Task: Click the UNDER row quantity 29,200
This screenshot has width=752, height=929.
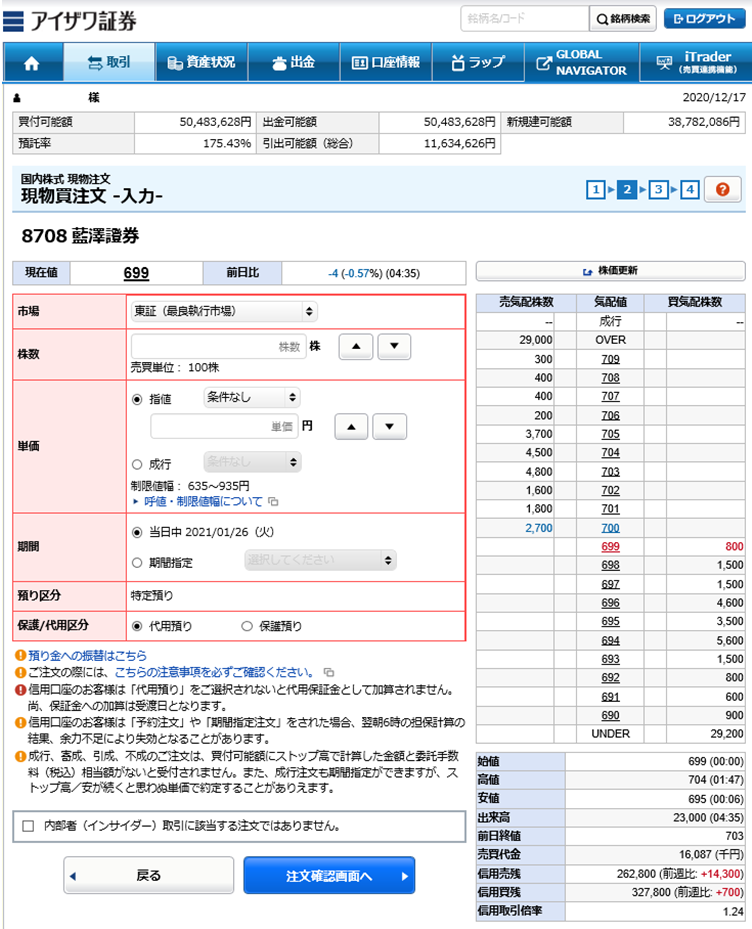Action: (727, 733)
